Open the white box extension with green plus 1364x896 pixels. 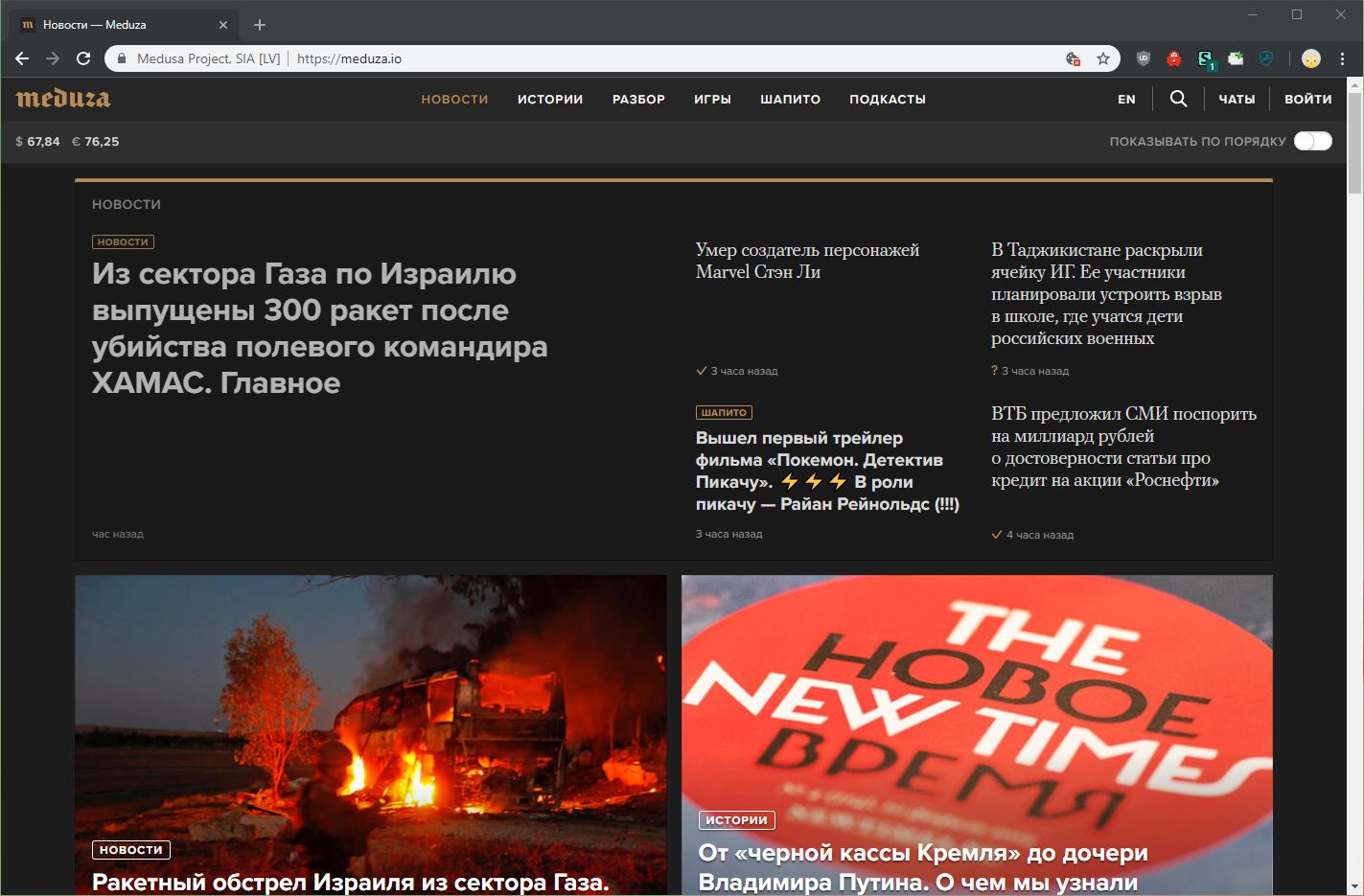tap(1236, 58)
